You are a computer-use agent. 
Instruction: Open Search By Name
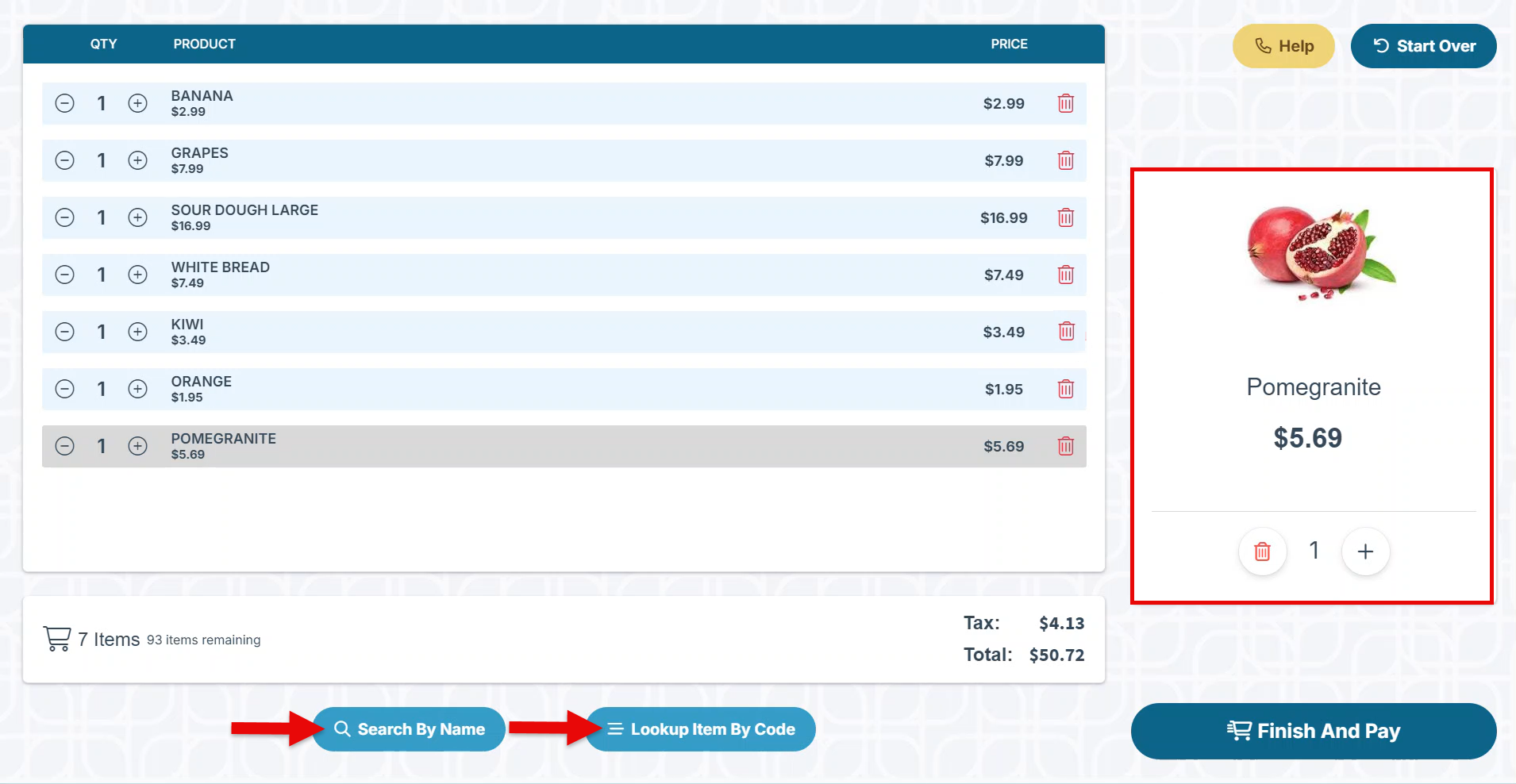point(409,729)
